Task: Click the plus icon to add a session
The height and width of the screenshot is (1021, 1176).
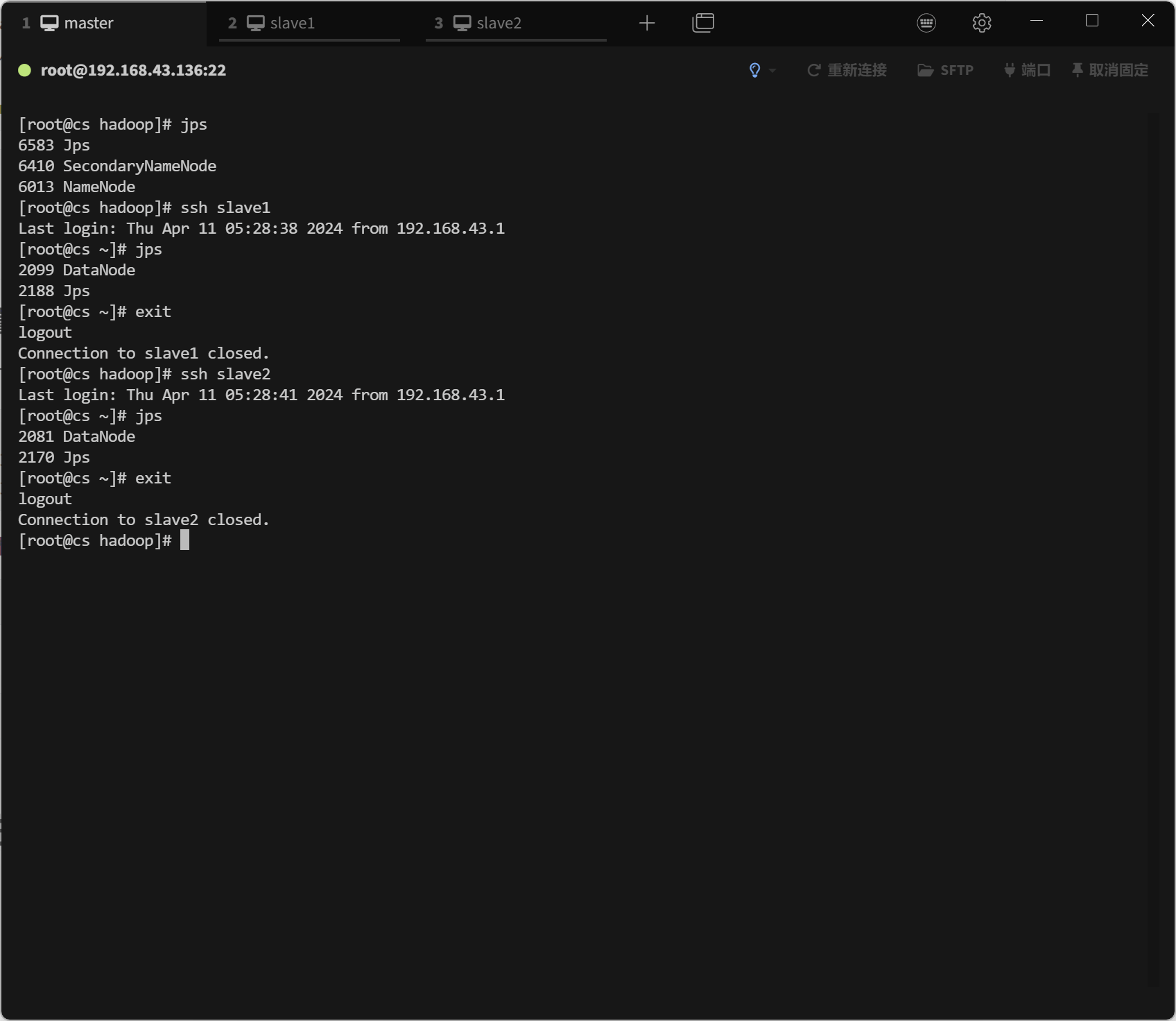Action: pos(646,23)
